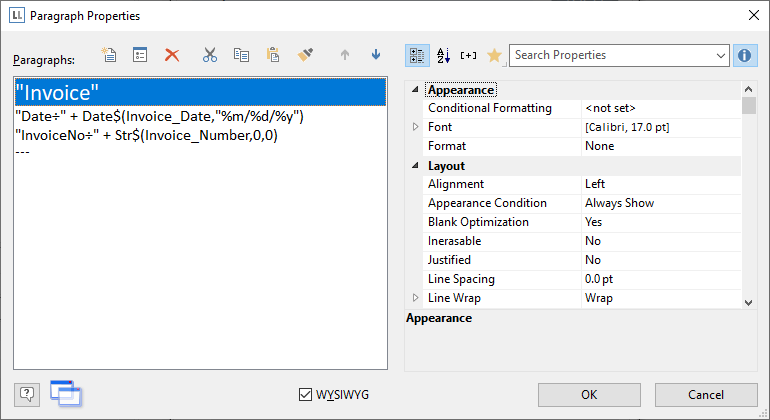
Task: Sort properties alphabetically
Action: pos(444,55)
